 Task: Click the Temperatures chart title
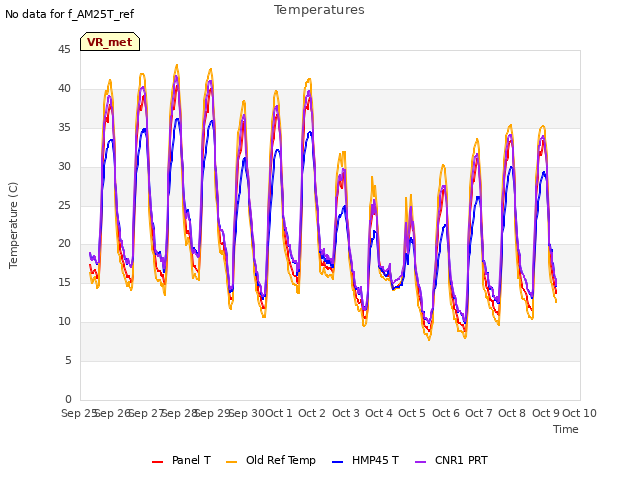[319, 10]
